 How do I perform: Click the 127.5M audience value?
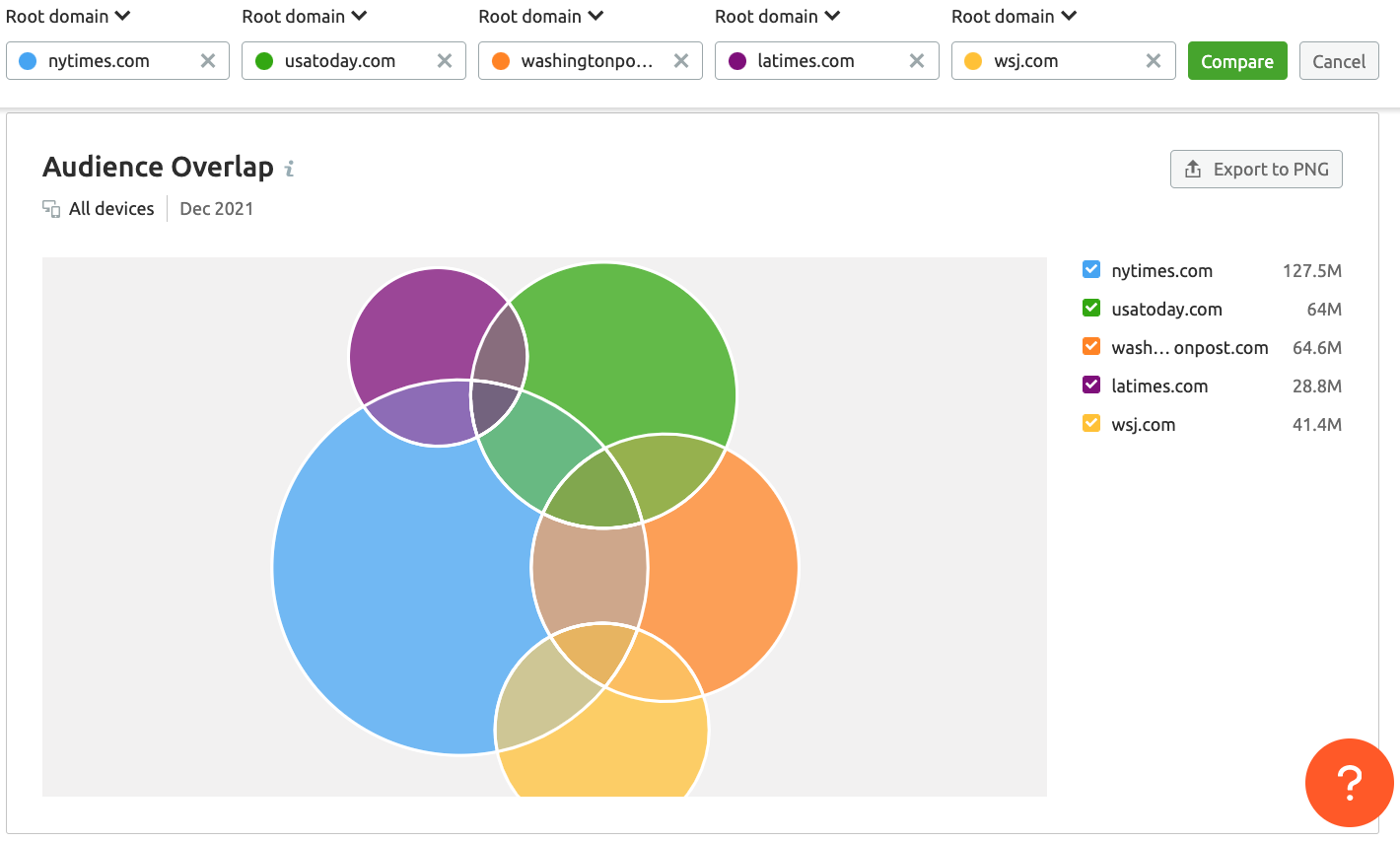[x=1312, y=270]
